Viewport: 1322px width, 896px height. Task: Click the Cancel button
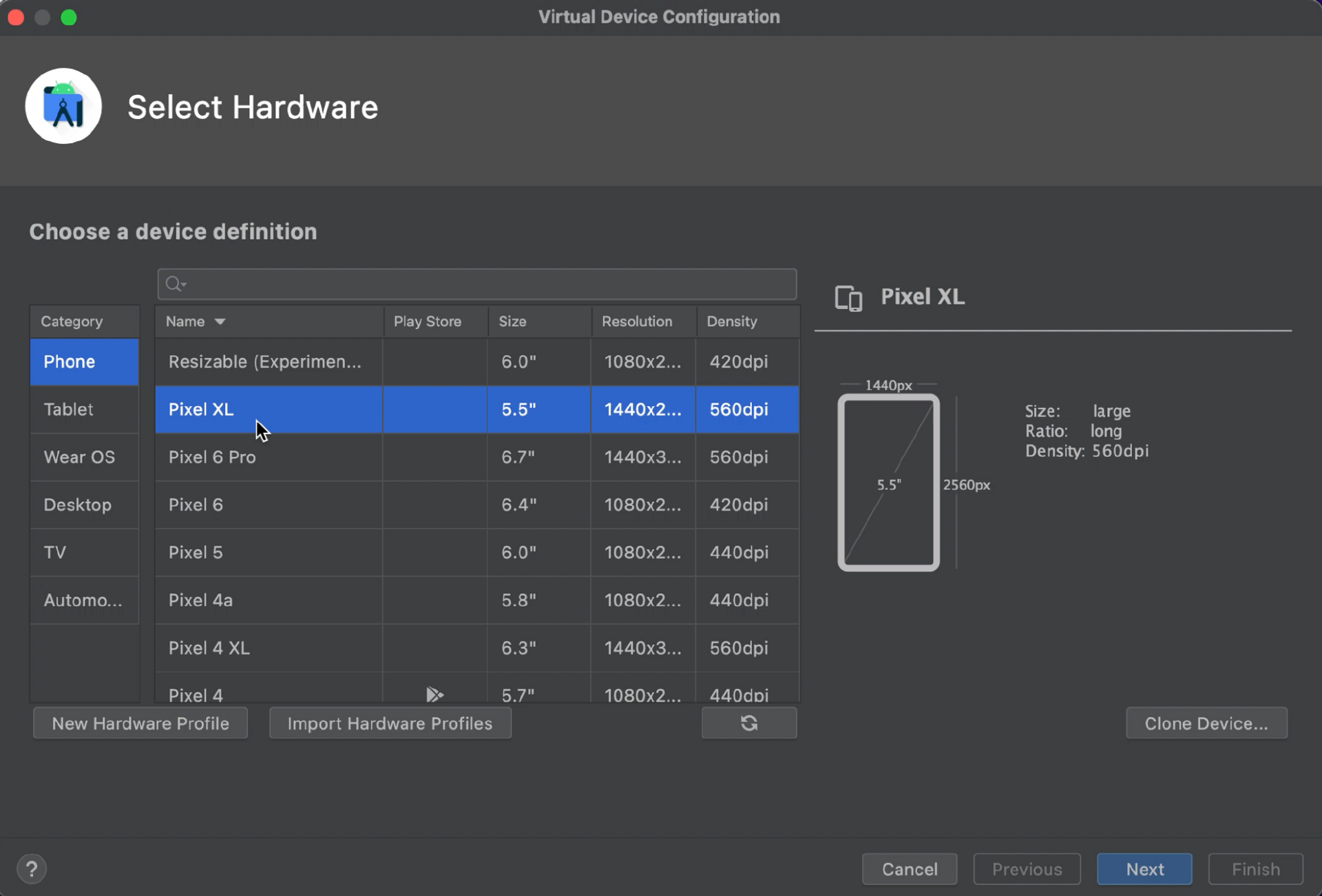(x=910, y=868)
